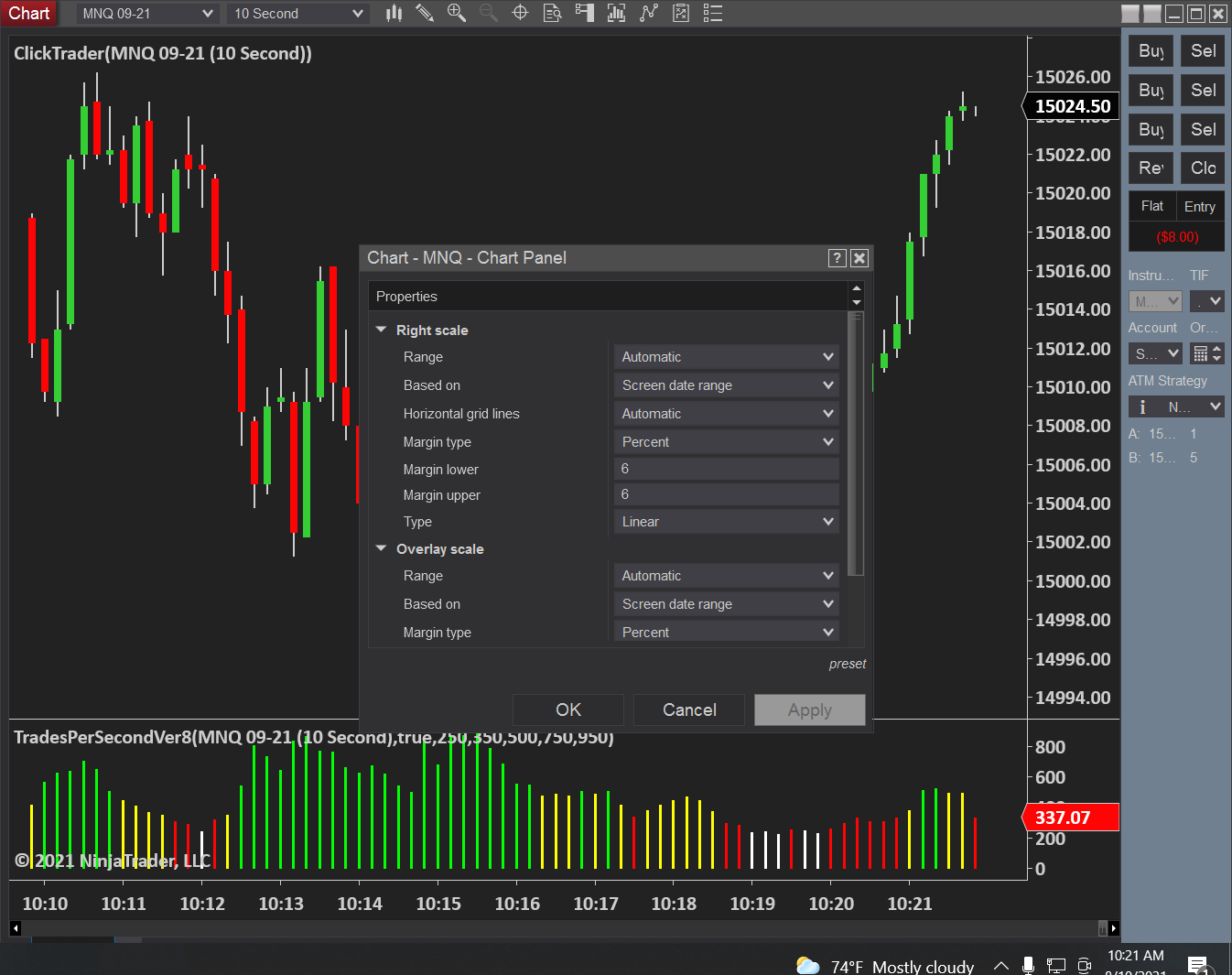The width and height of the screenshot is (1232, 975).
Task: Show hidden system tray icons
Action: [1001, 965]
